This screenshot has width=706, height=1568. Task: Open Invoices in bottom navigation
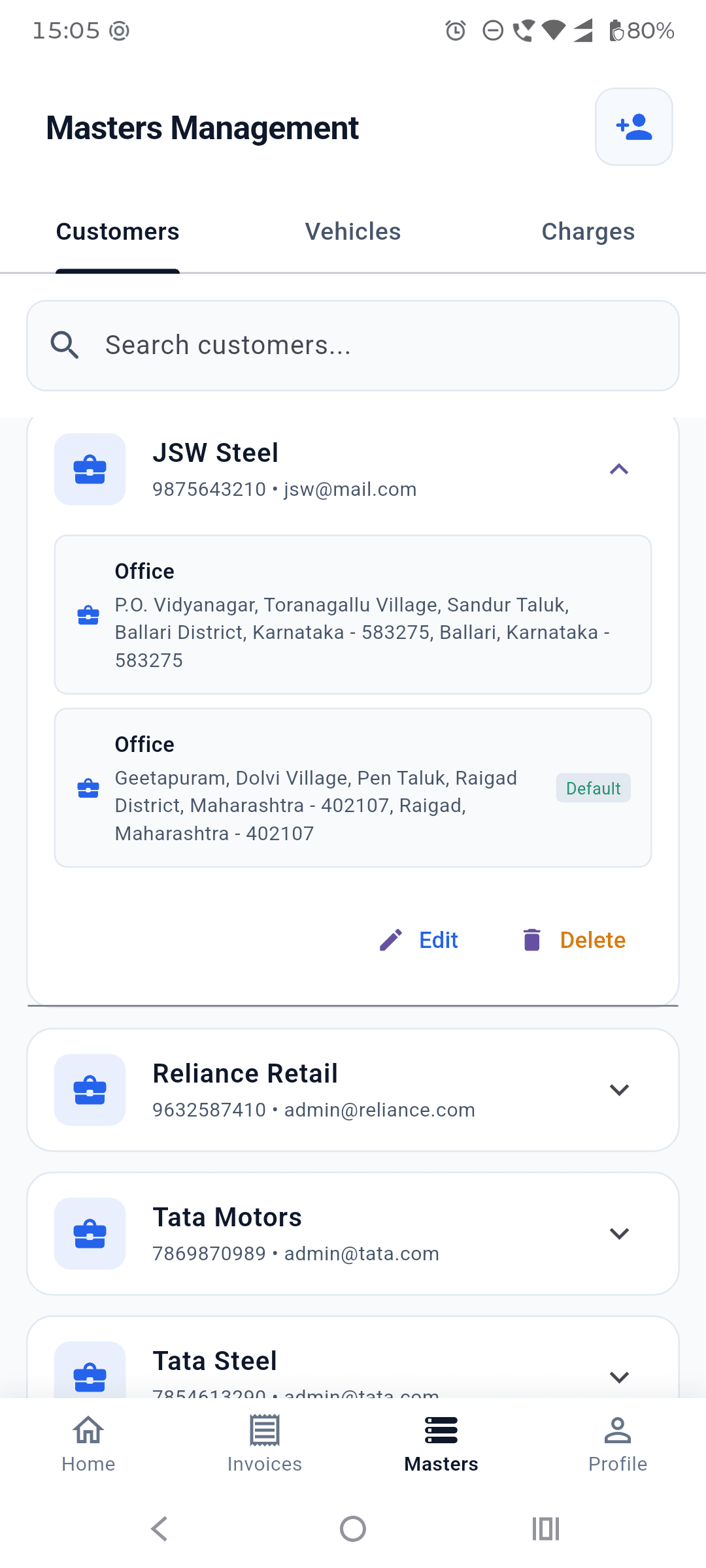265,1444
